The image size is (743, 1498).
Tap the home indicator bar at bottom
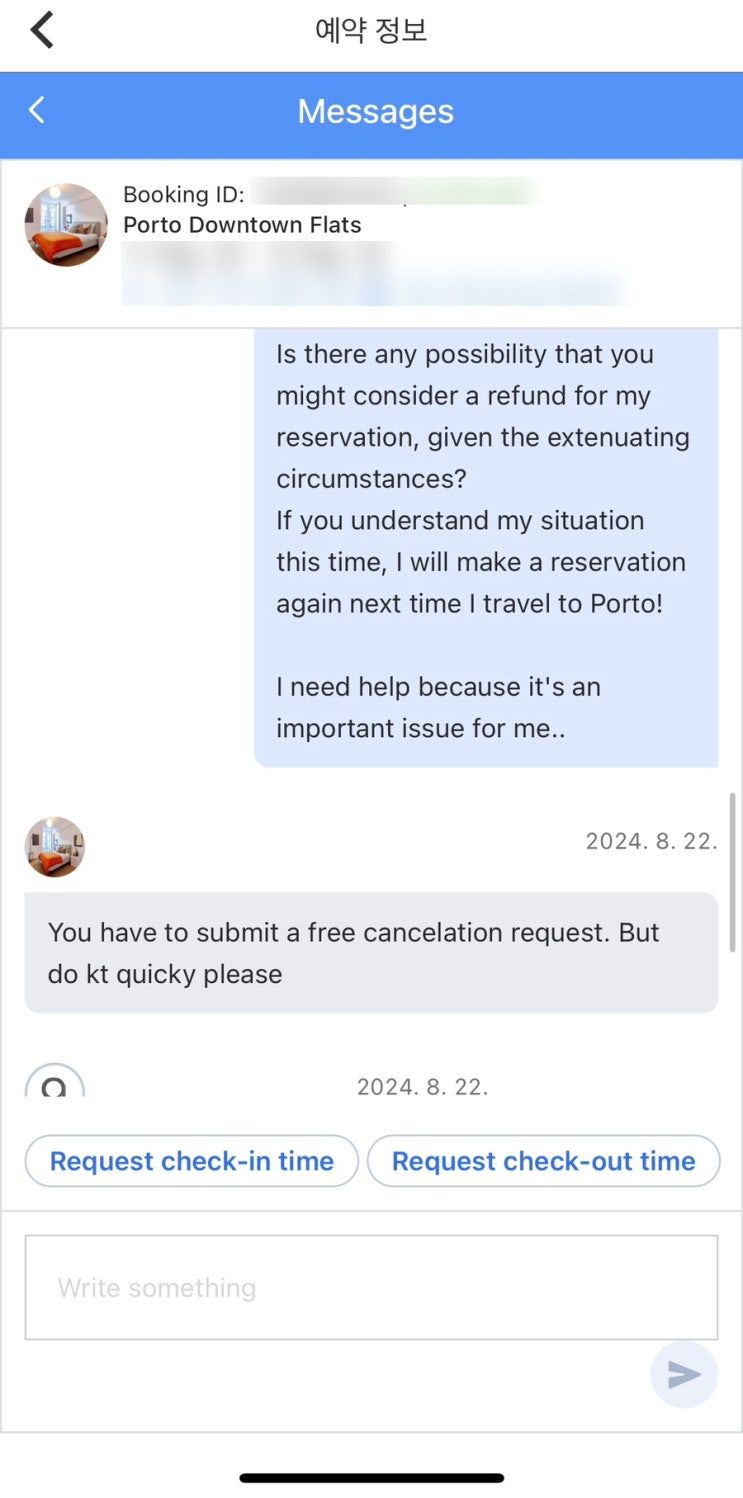371,1477
